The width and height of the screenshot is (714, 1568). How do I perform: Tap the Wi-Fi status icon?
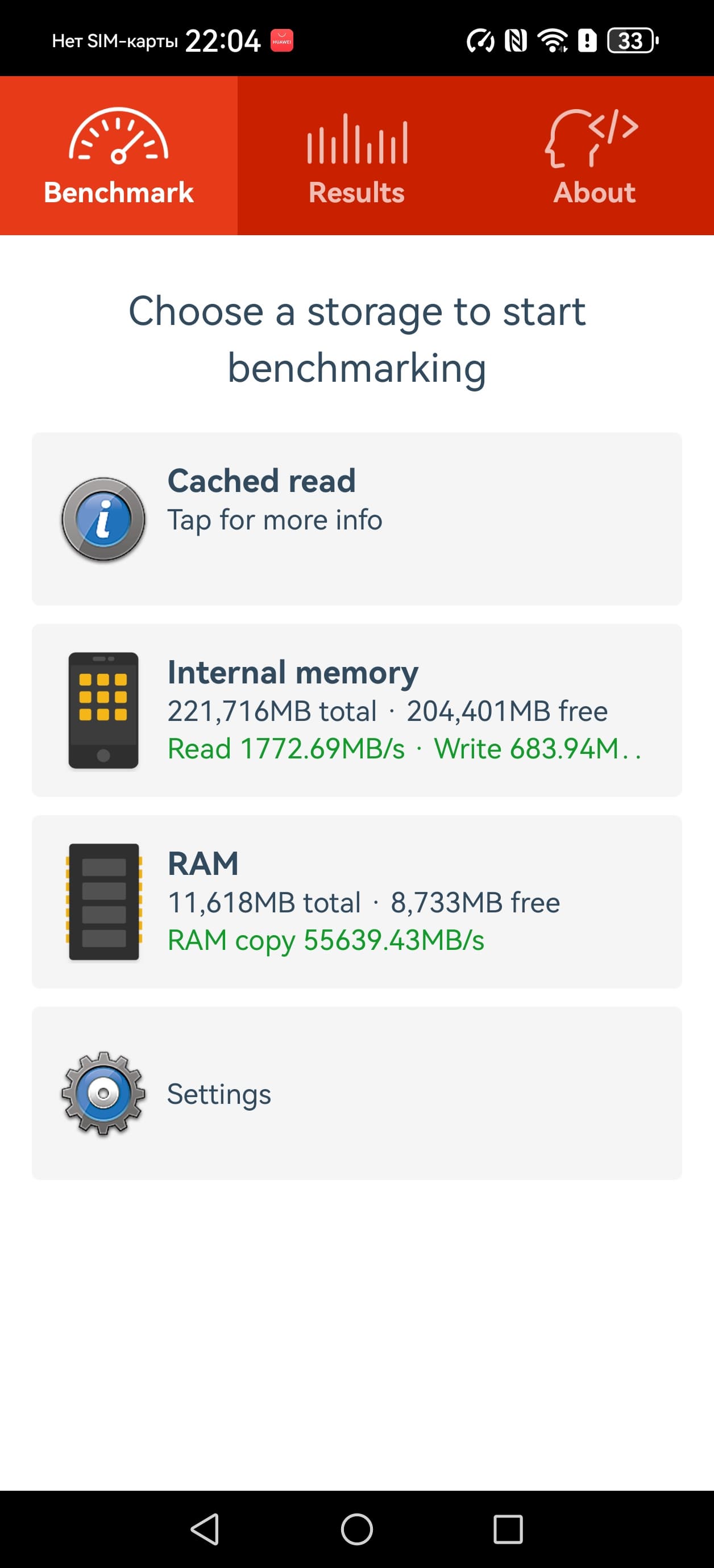552,41
